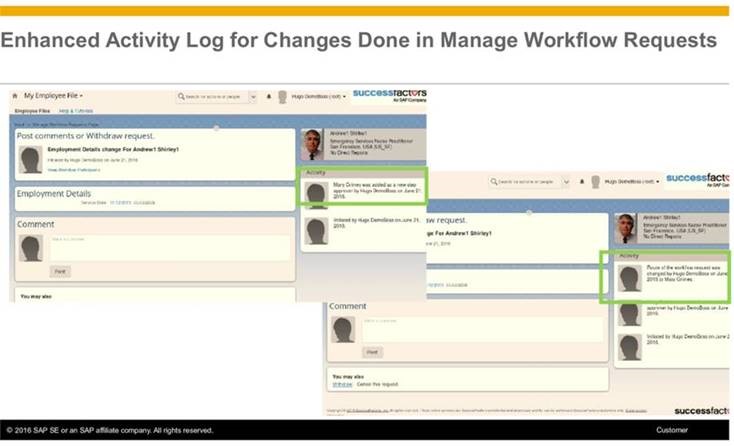
Task: Click avatar beside Mary Grimes activity entry
Action: click(x=316, y=195)
